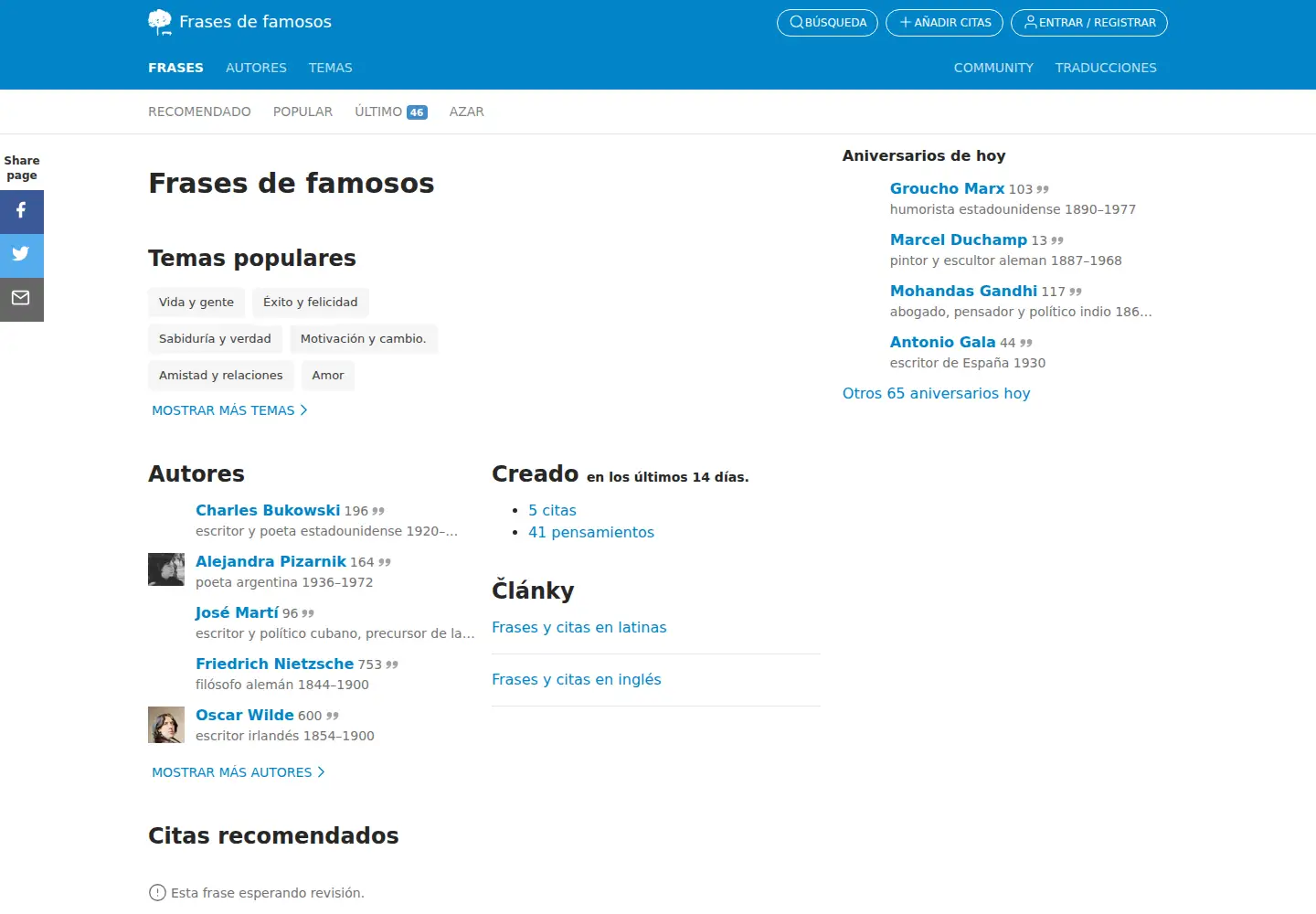Screen dimensions: 1316x914
Task: Open the Community menu item
Action: (x=993, y=68)
